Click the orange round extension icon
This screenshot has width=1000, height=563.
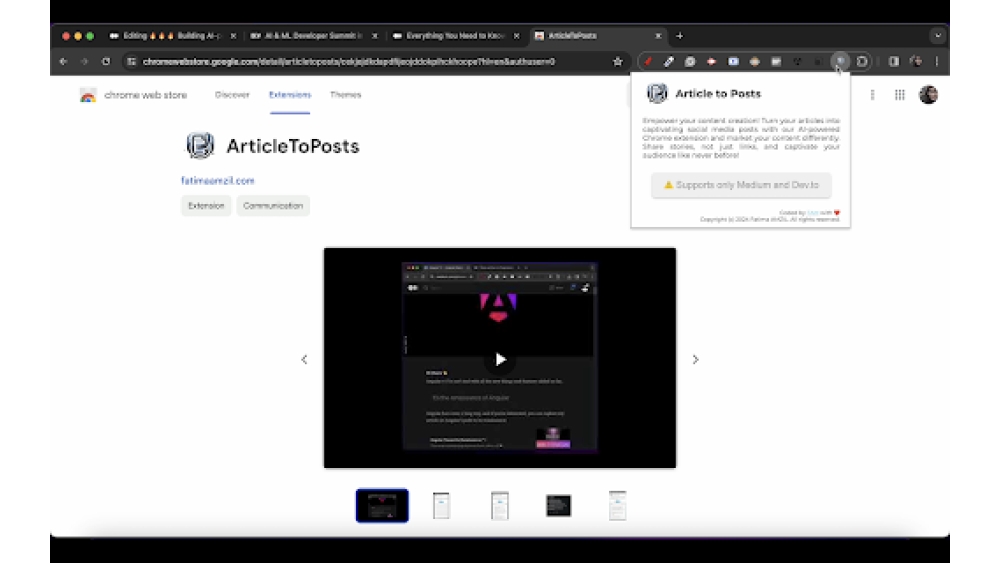(x=754, y=62)
